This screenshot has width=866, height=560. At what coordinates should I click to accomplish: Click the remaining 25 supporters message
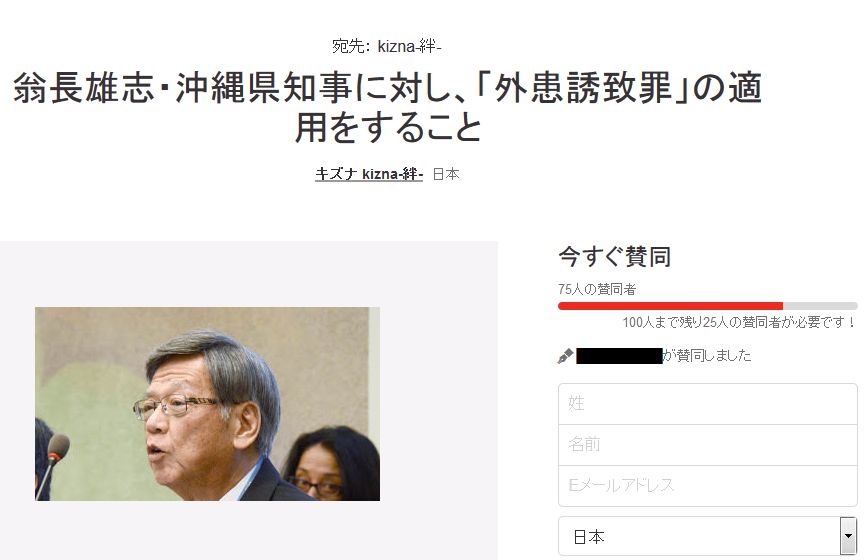(x=740, y=323)
